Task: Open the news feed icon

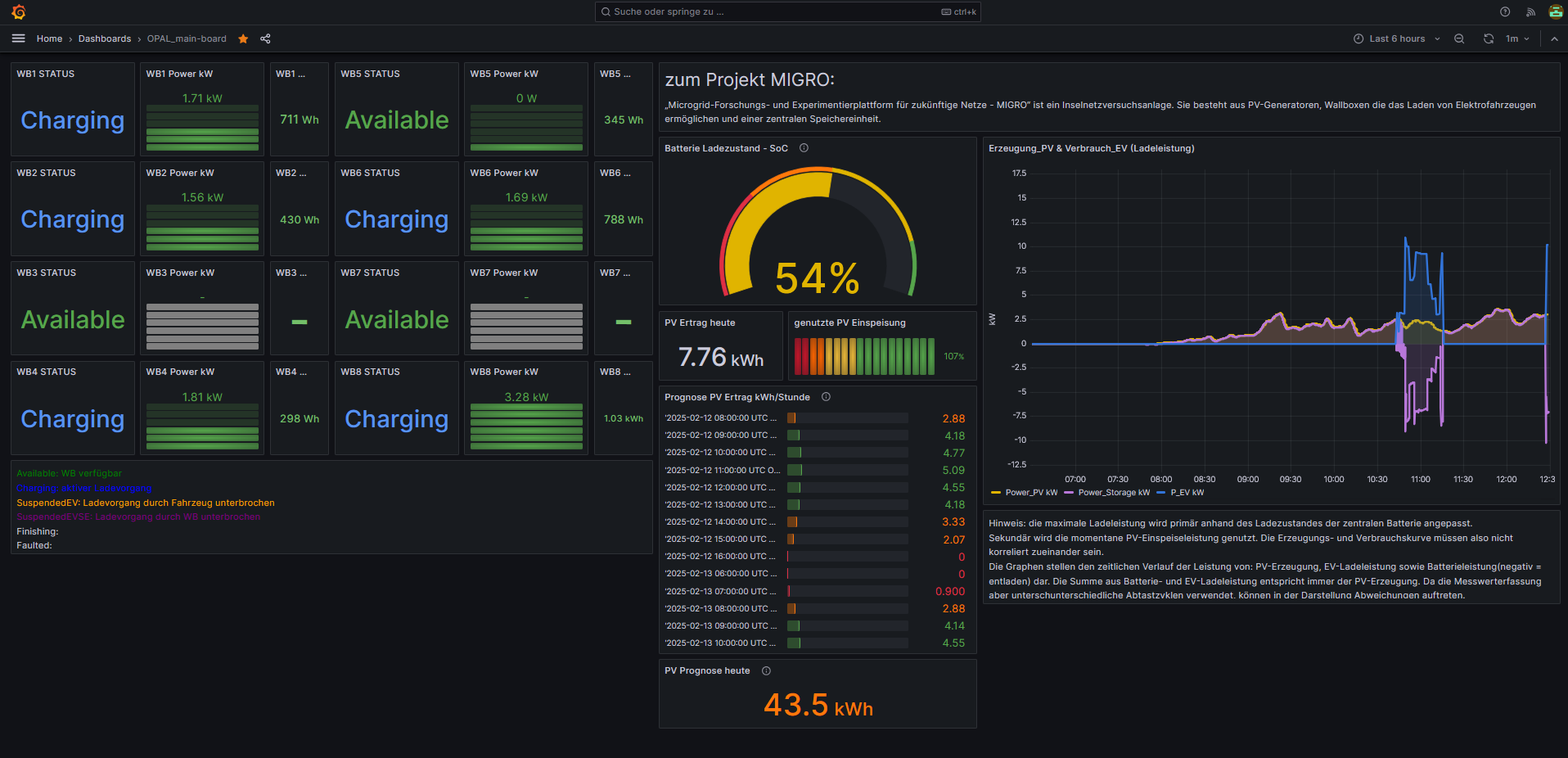Action: (x=1530, y=12)
